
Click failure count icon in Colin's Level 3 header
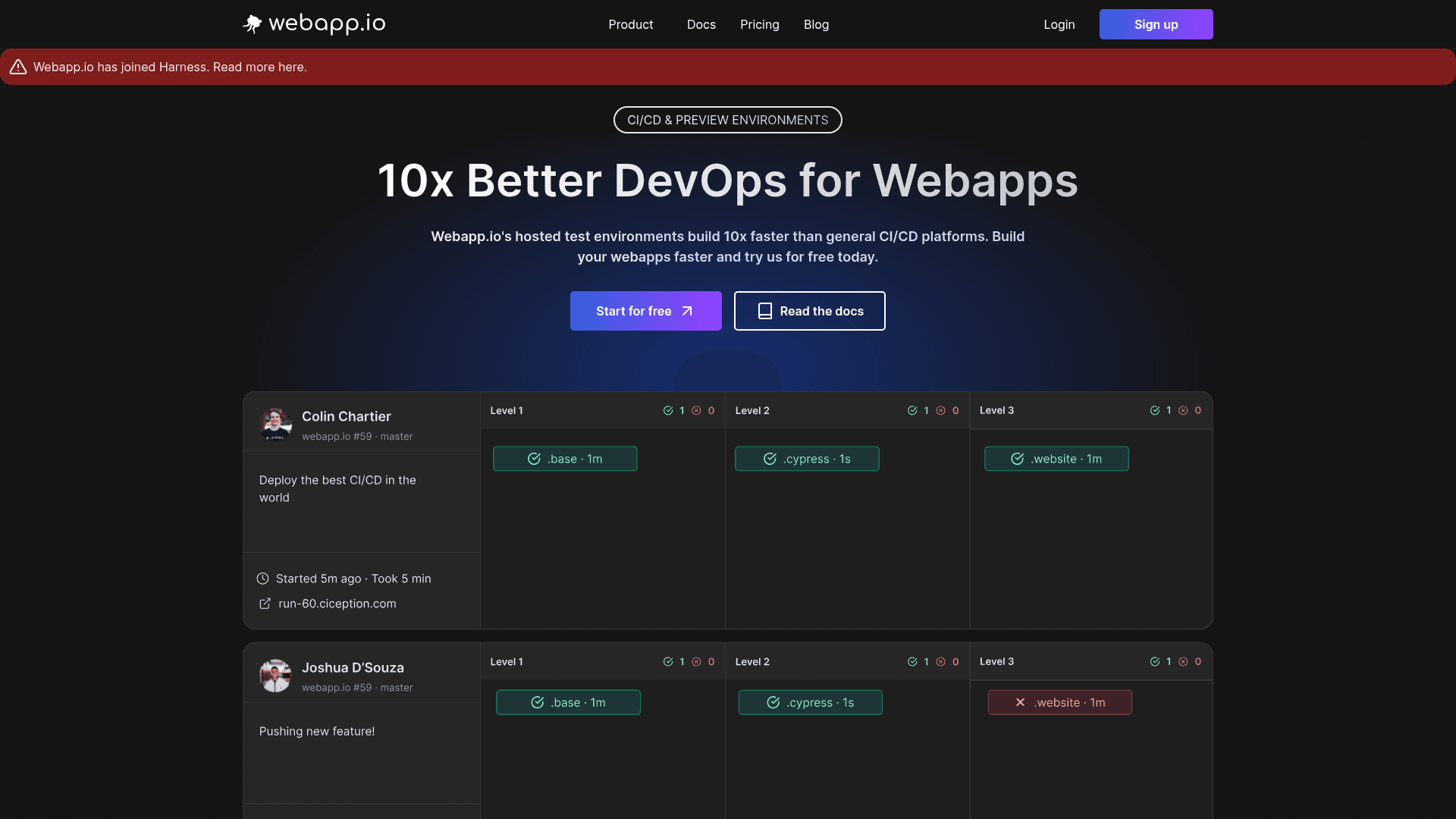tap(1183, 410)
